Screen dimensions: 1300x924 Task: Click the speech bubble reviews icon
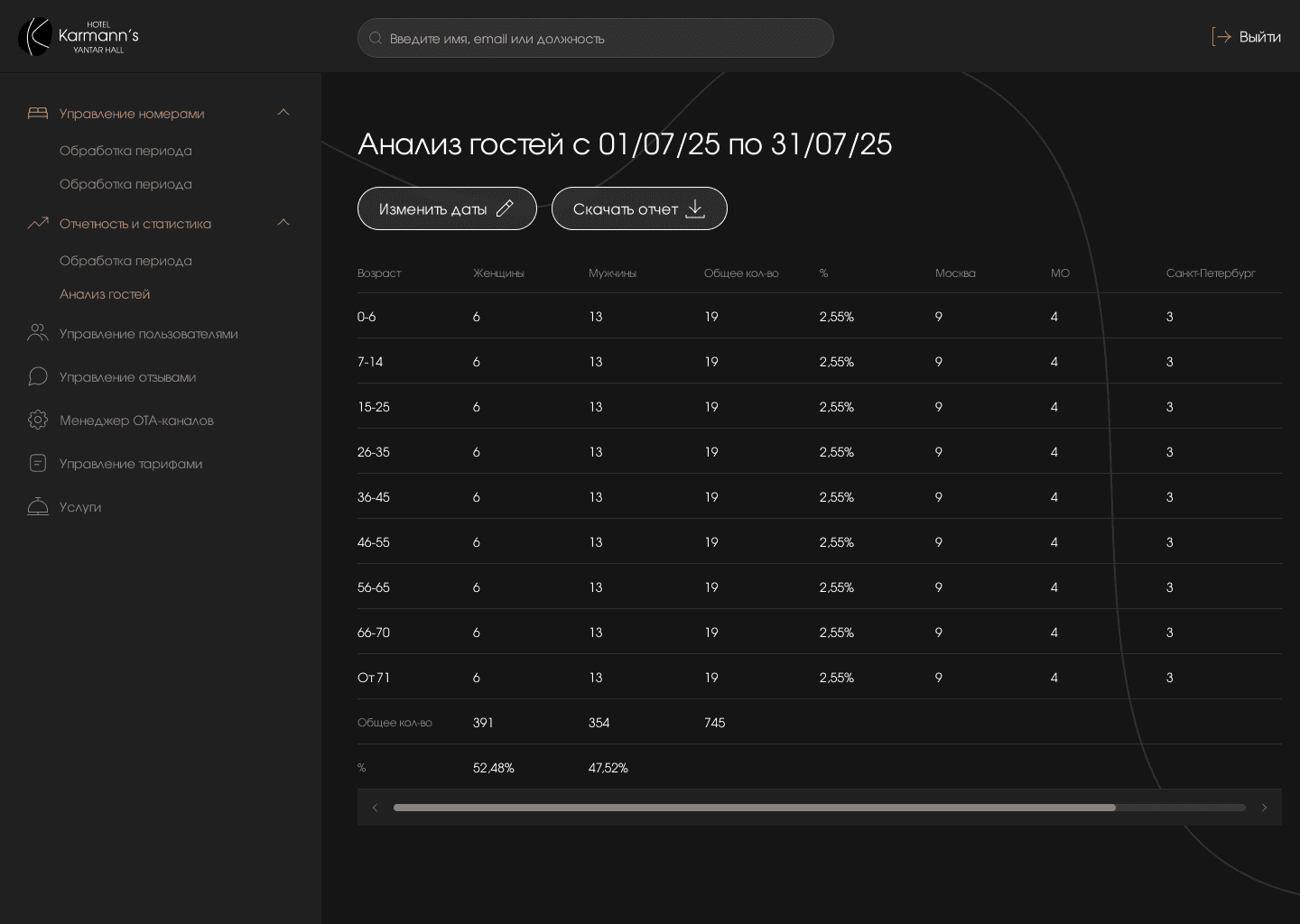[38, 376]
